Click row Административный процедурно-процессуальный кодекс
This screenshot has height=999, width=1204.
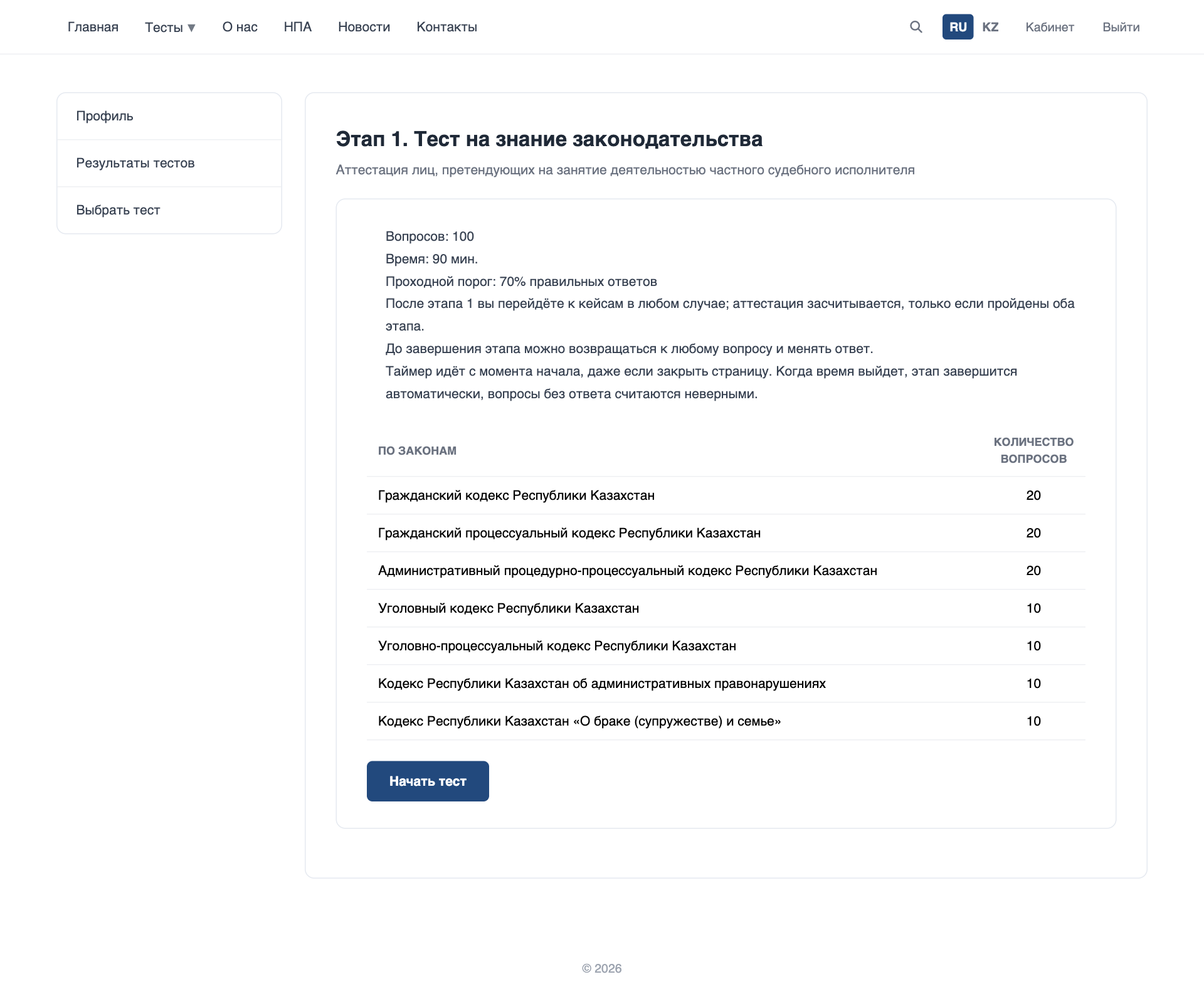726,571
